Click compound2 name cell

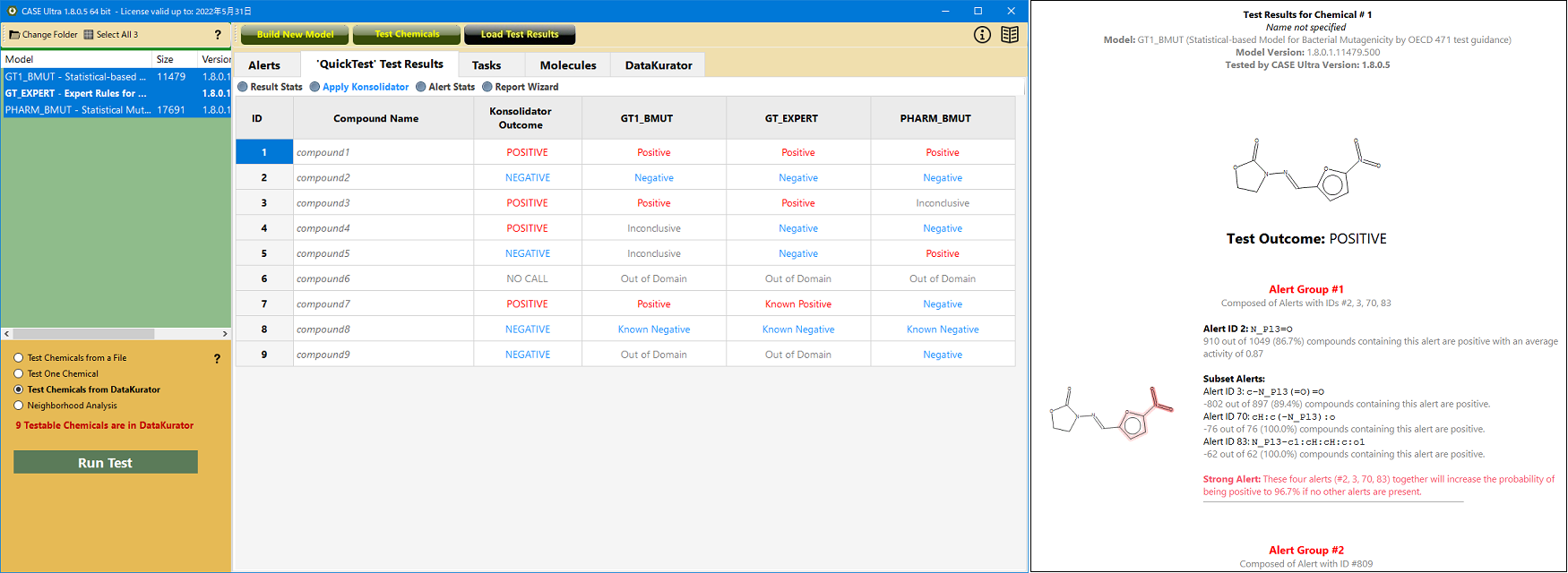(x=383, y=177)
